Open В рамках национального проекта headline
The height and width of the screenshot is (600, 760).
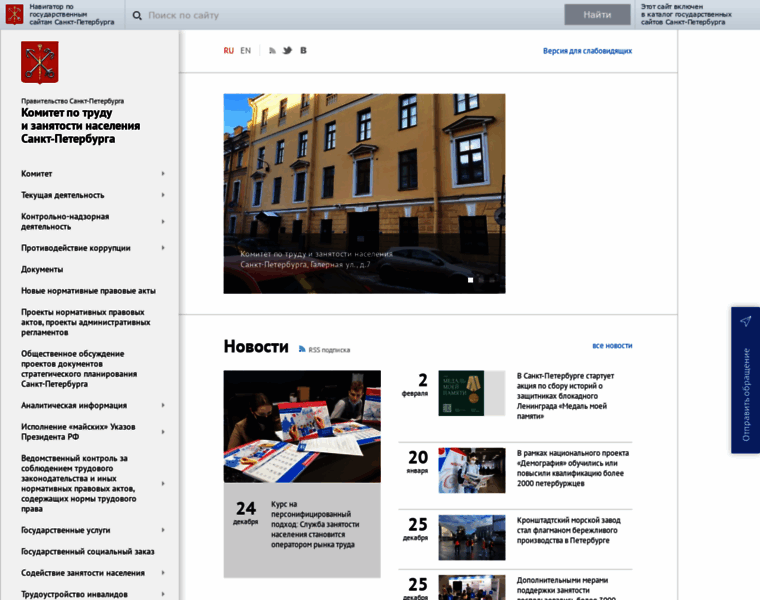click(572, 468)
